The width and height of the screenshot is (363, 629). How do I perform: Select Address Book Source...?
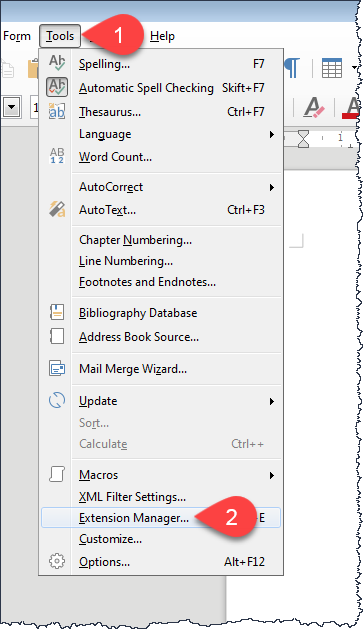point(161,337)
